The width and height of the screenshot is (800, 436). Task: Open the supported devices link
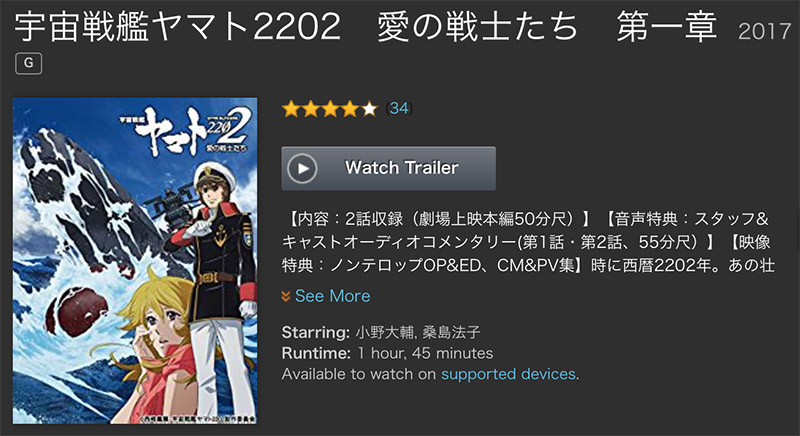tap(508, 374)
